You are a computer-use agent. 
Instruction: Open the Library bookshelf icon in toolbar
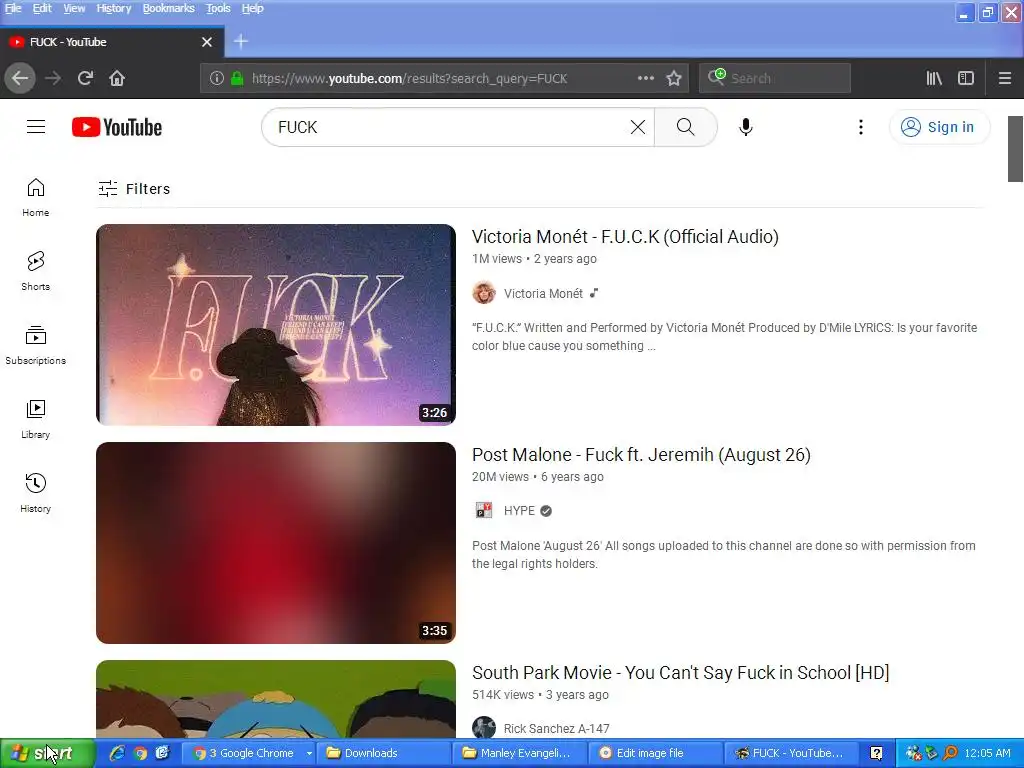[934, 78]
